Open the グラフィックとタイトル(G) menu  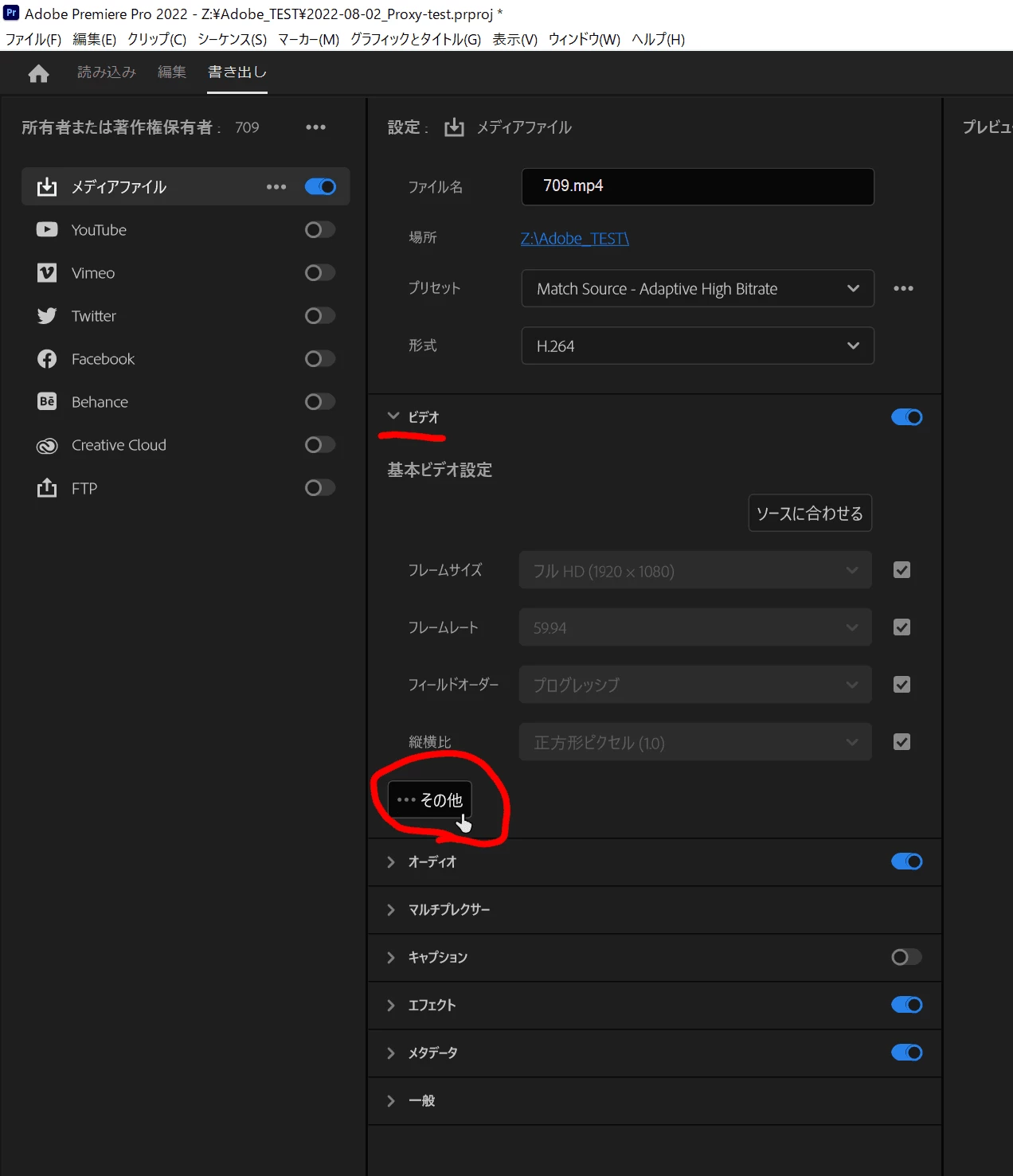[416, 39]
